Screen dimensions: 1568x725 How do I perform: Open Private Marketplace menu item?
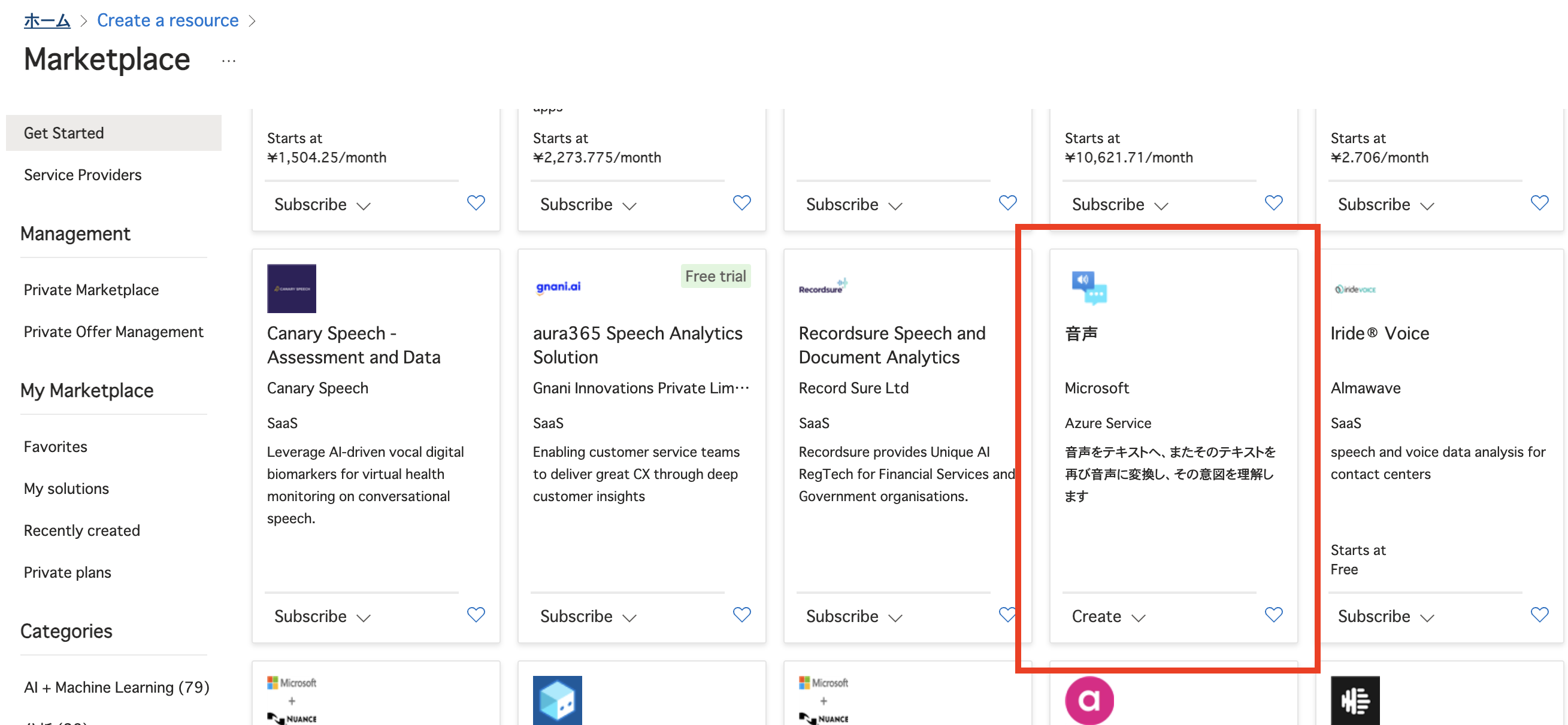point(90,290)
